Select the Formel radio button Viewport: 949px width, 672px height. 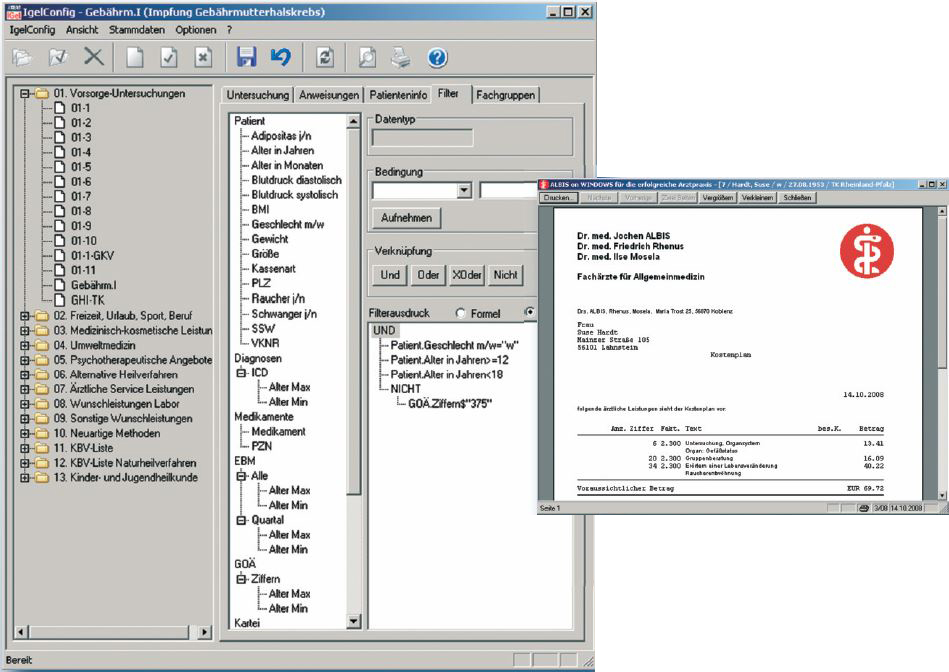pos(460,313)
